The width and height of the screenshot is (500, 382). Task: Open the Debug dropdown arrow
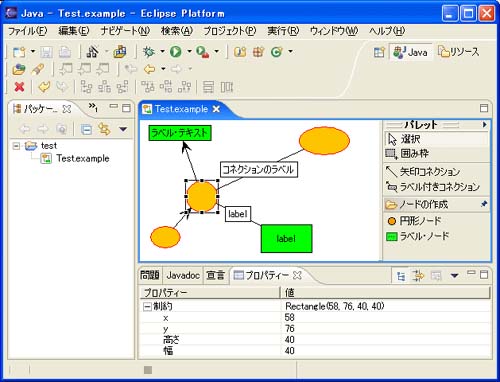[x=162, y=51]
